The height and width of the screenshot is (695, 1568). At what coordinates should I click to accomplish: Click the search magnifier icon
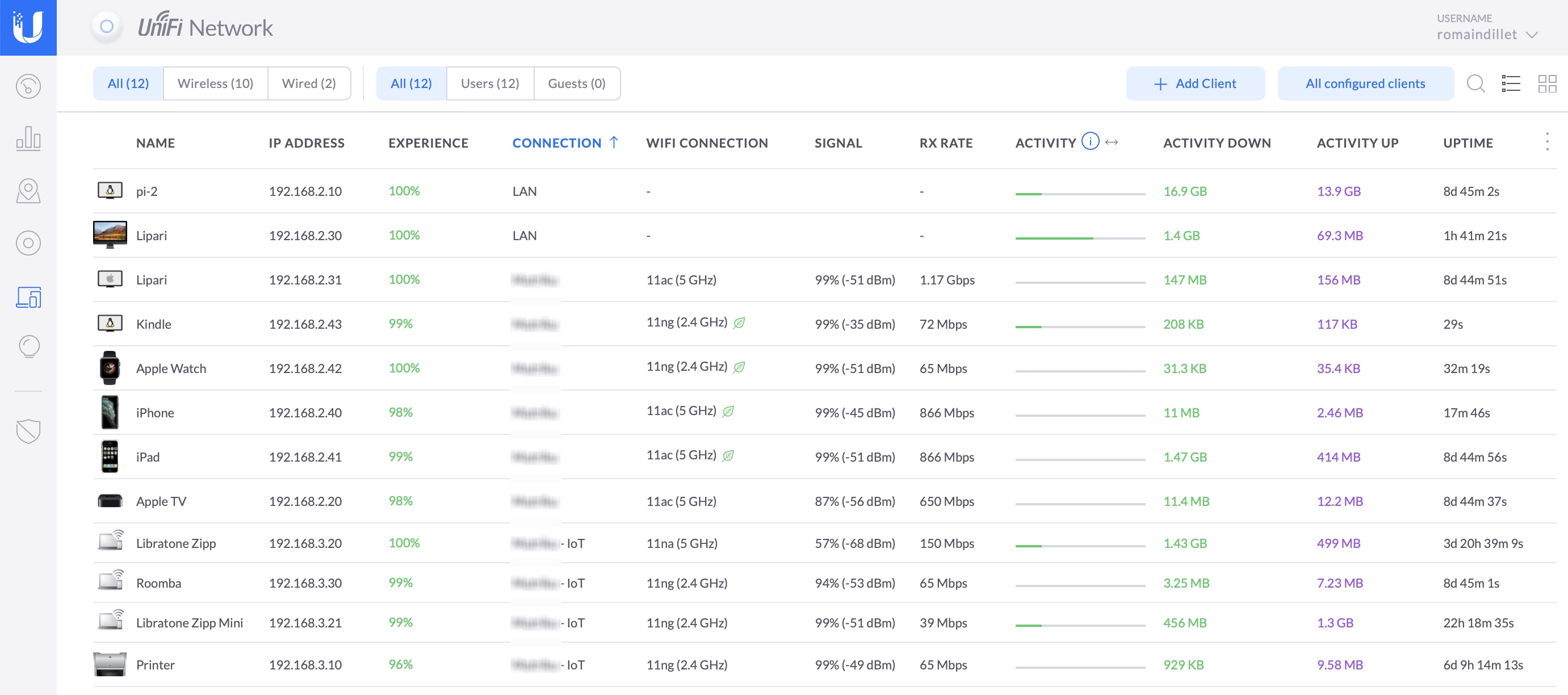coord(1475,83)
